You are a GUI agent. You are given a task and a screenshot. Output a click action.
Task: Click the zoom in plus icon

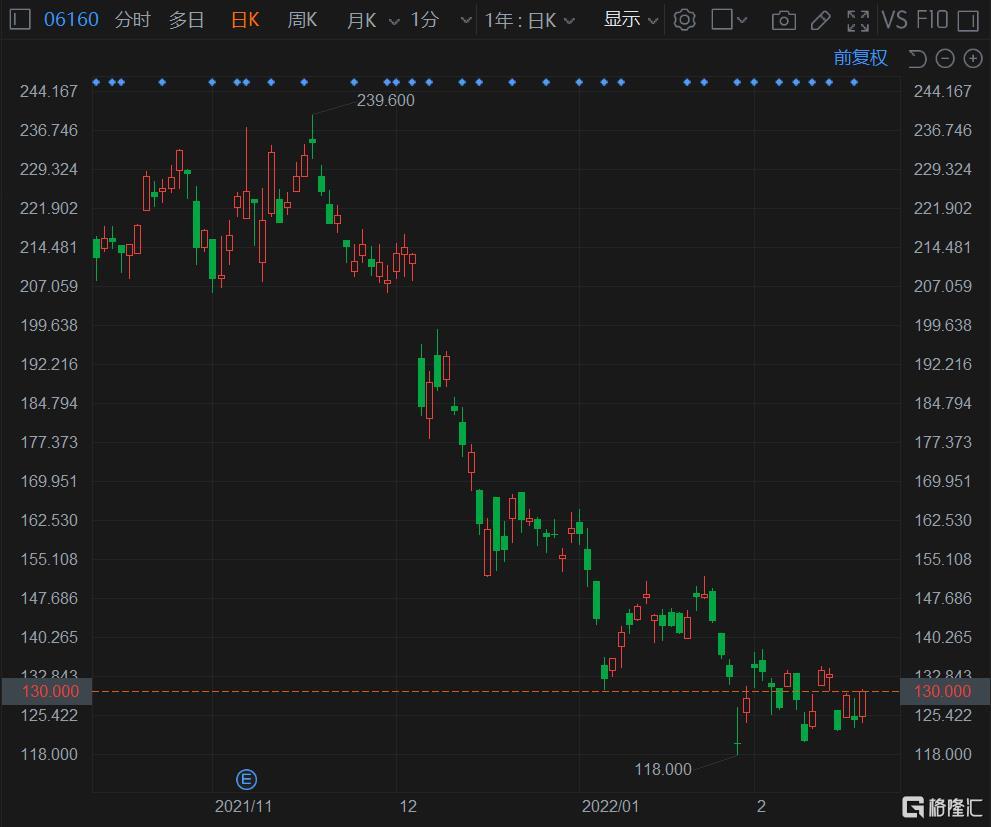[x=972, y=59]
